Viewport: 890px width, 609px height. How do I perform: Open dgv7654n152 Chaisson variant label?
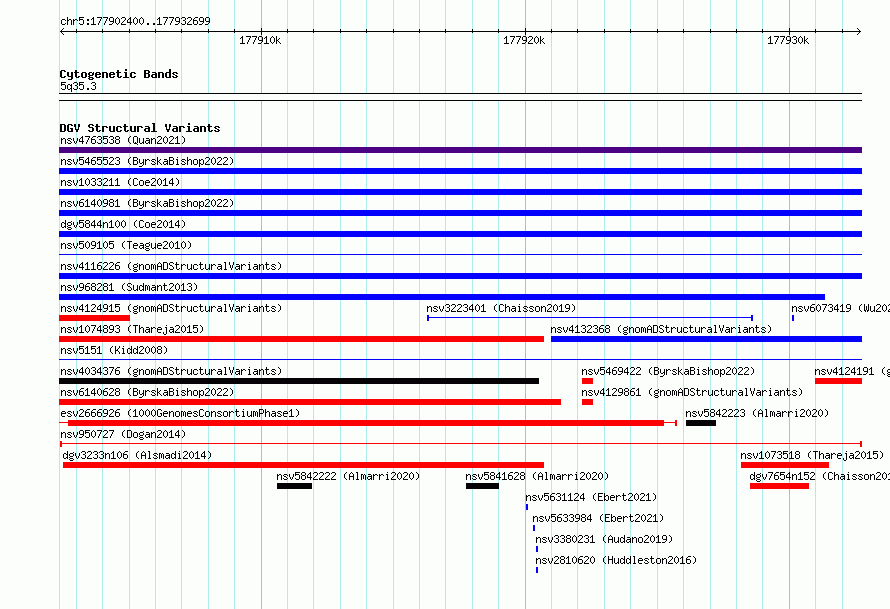pos(819,476)
